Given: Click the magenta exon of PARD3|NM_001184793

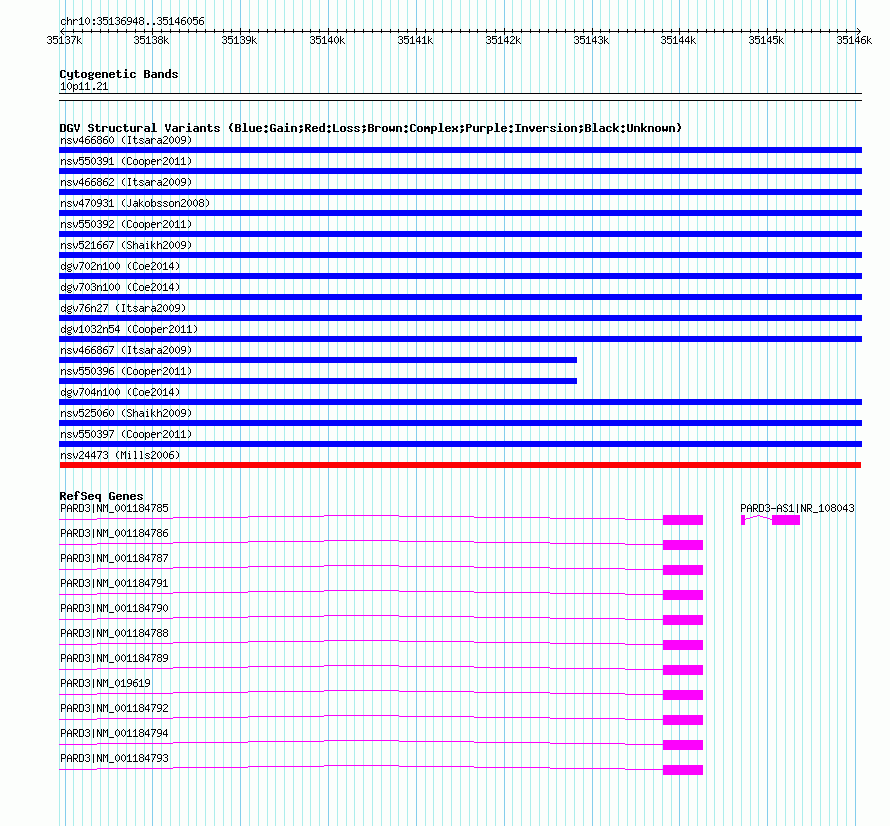Looking at the screenshot, I should pyautogui.click(x=683, y=770).
